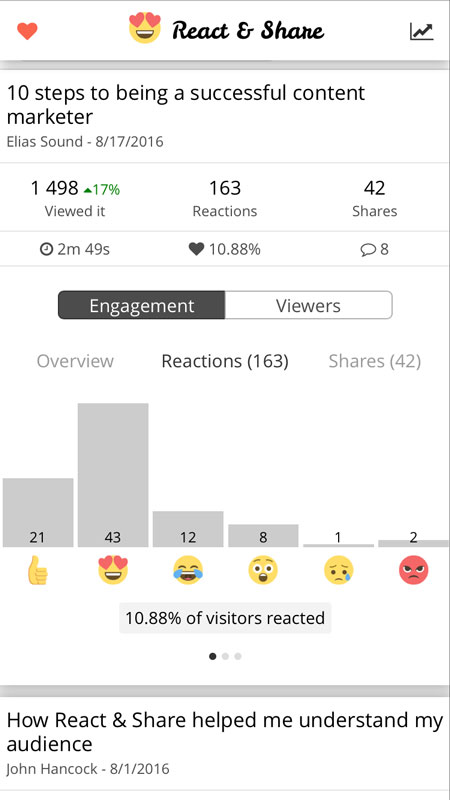450x800 pixels.
Task: Open article 'How React & Share helped me understand my audience'
Action: [224, 732]
